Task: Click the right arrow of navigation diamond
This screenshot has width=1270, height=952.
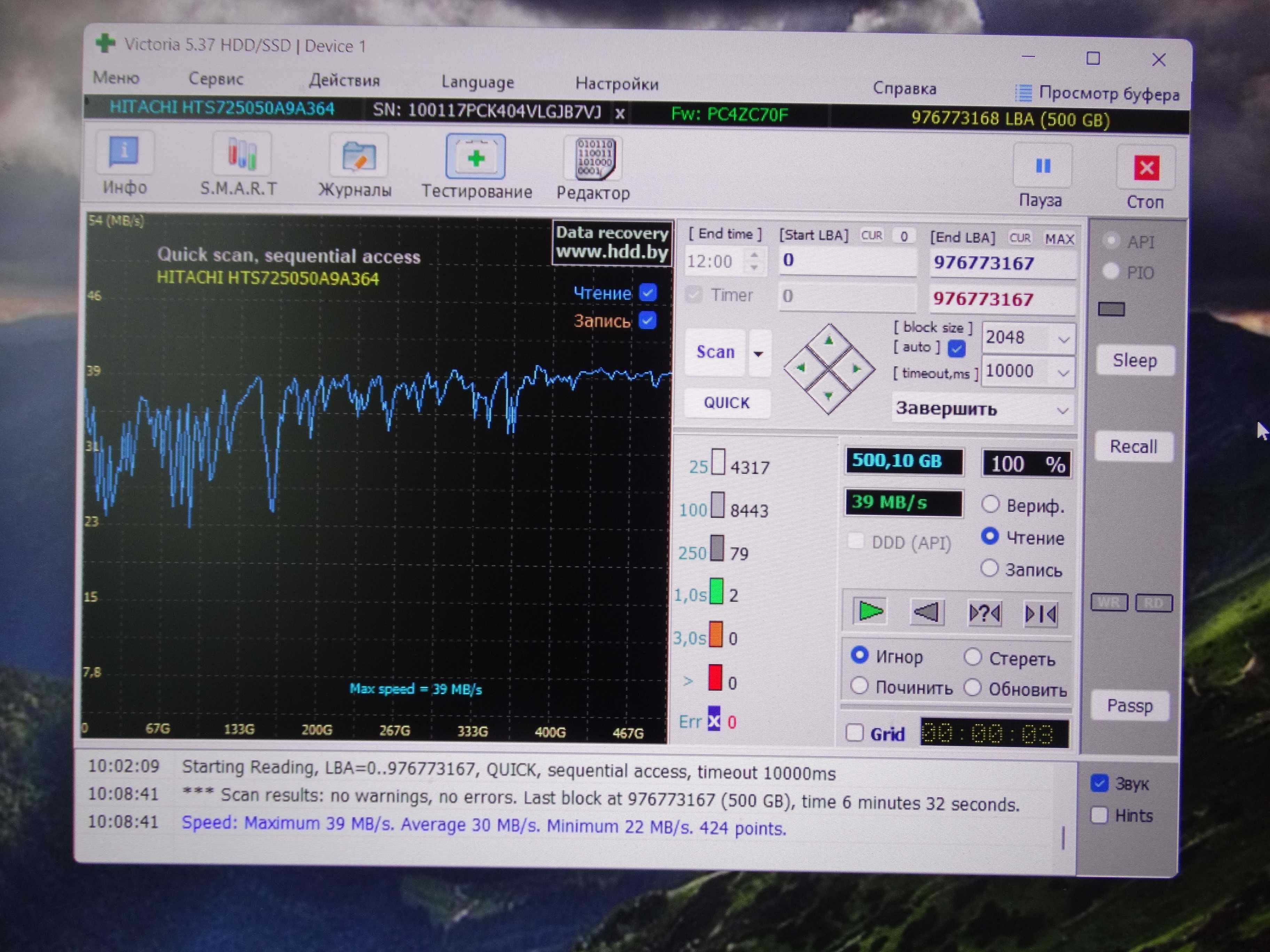Action: [x=857, y=368]
